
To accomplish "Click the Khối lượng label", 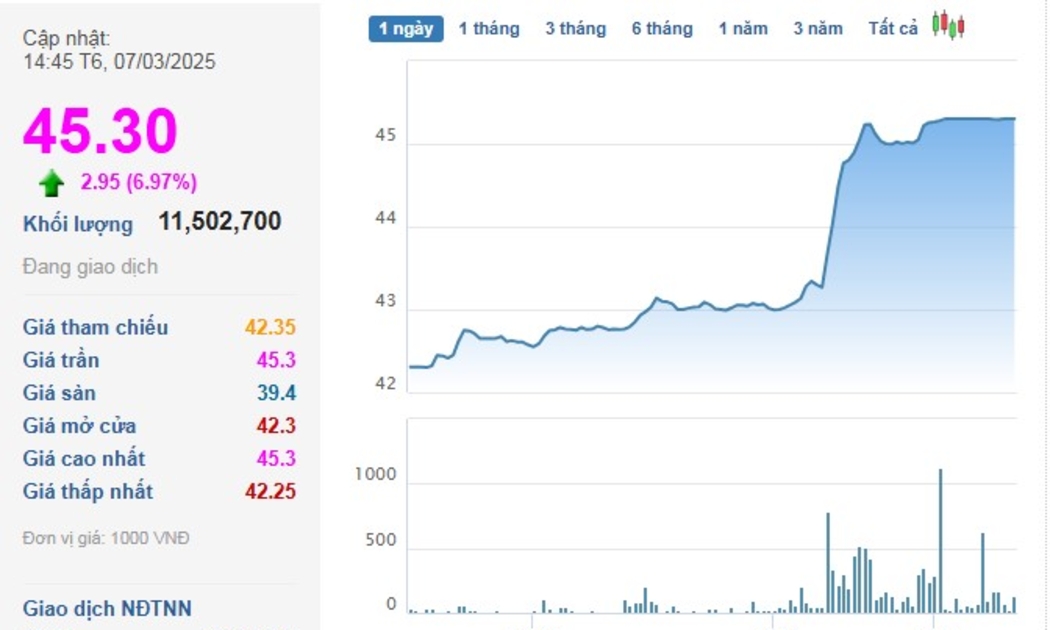I will pyautogui.click(x=78, y=224).
